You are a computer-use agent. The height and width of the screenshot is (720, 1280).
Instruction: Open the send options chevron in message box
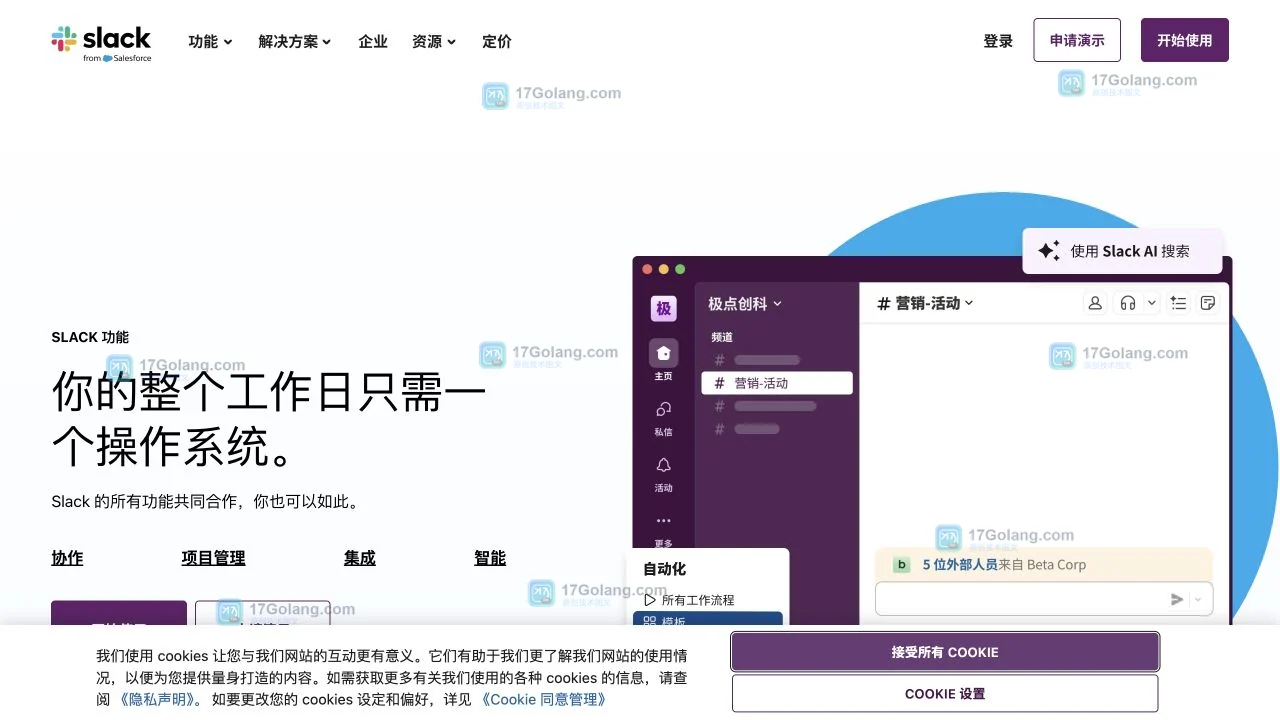[x=1199, y=599]
